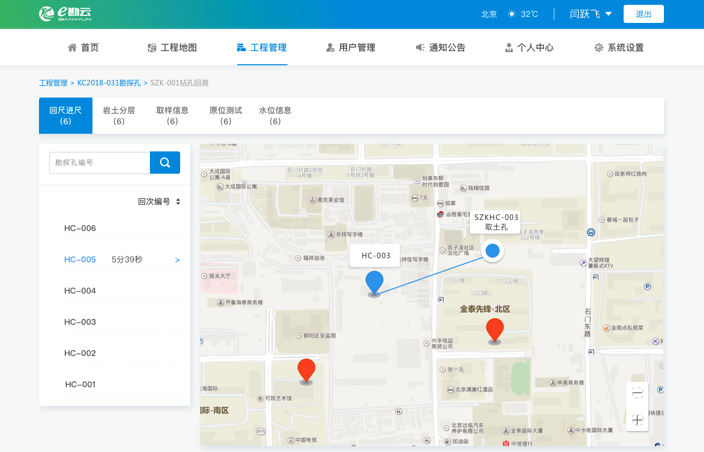This screenshot has width=704, height=452.
Task: Open the 闫跃飞 user dropdown
Action: coord(590,14)
